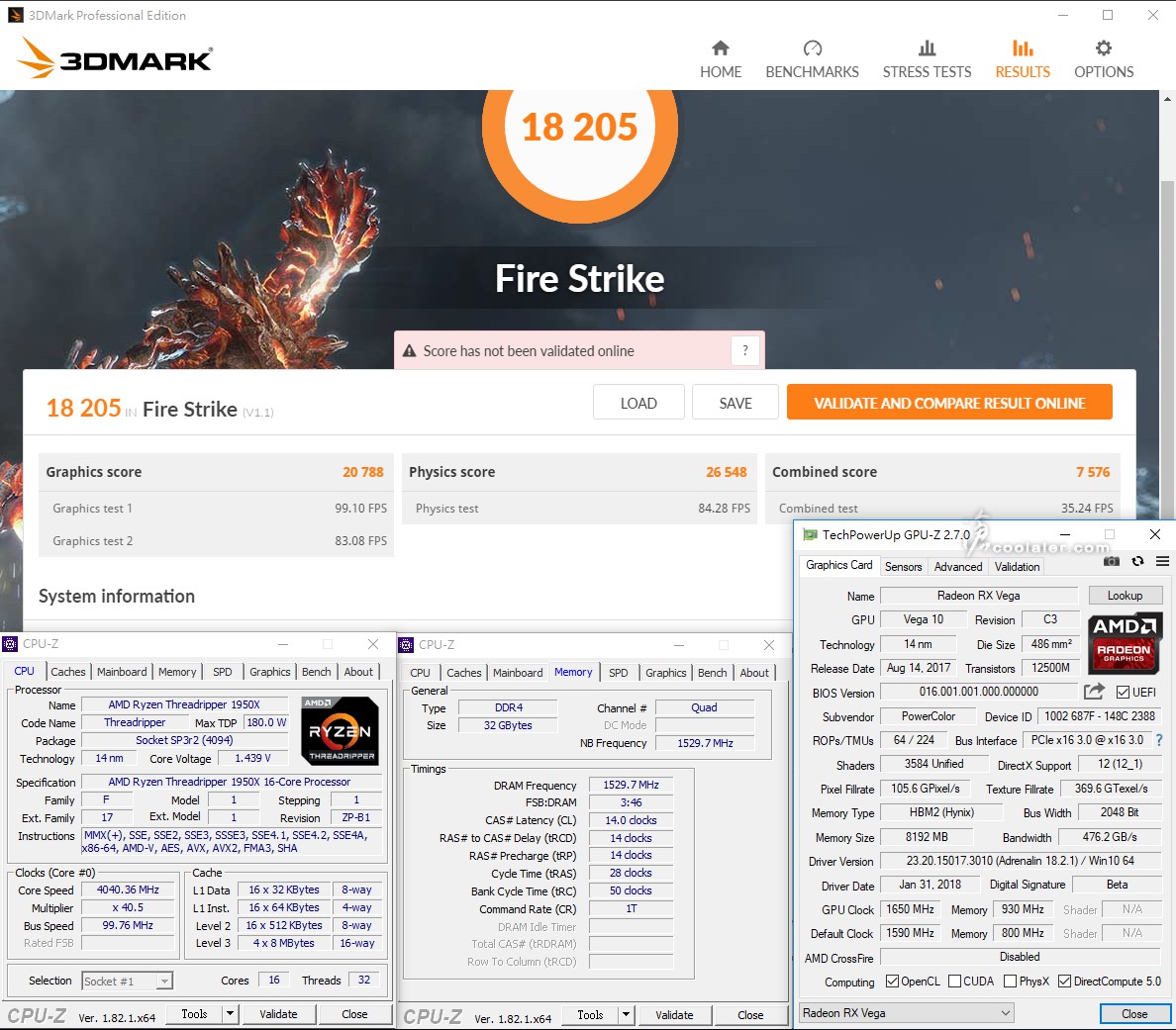The width and height of the screenshot is (1176, 1030).
Task: Click Validate in the Memory CPU-Z window
Action: pos(674,1015)
